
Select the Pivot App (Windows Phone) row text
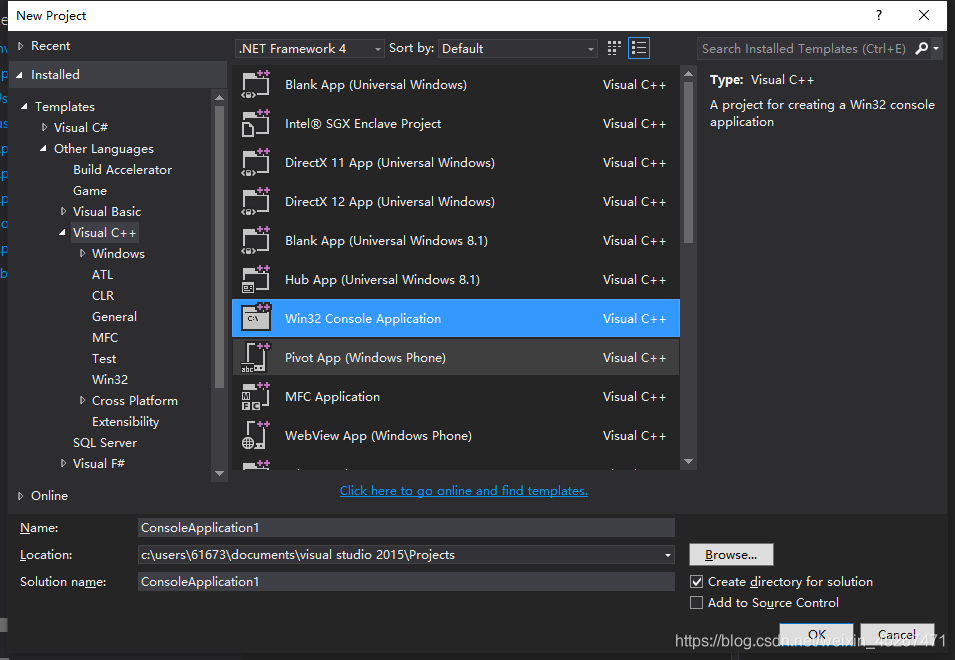pos(365,357)
